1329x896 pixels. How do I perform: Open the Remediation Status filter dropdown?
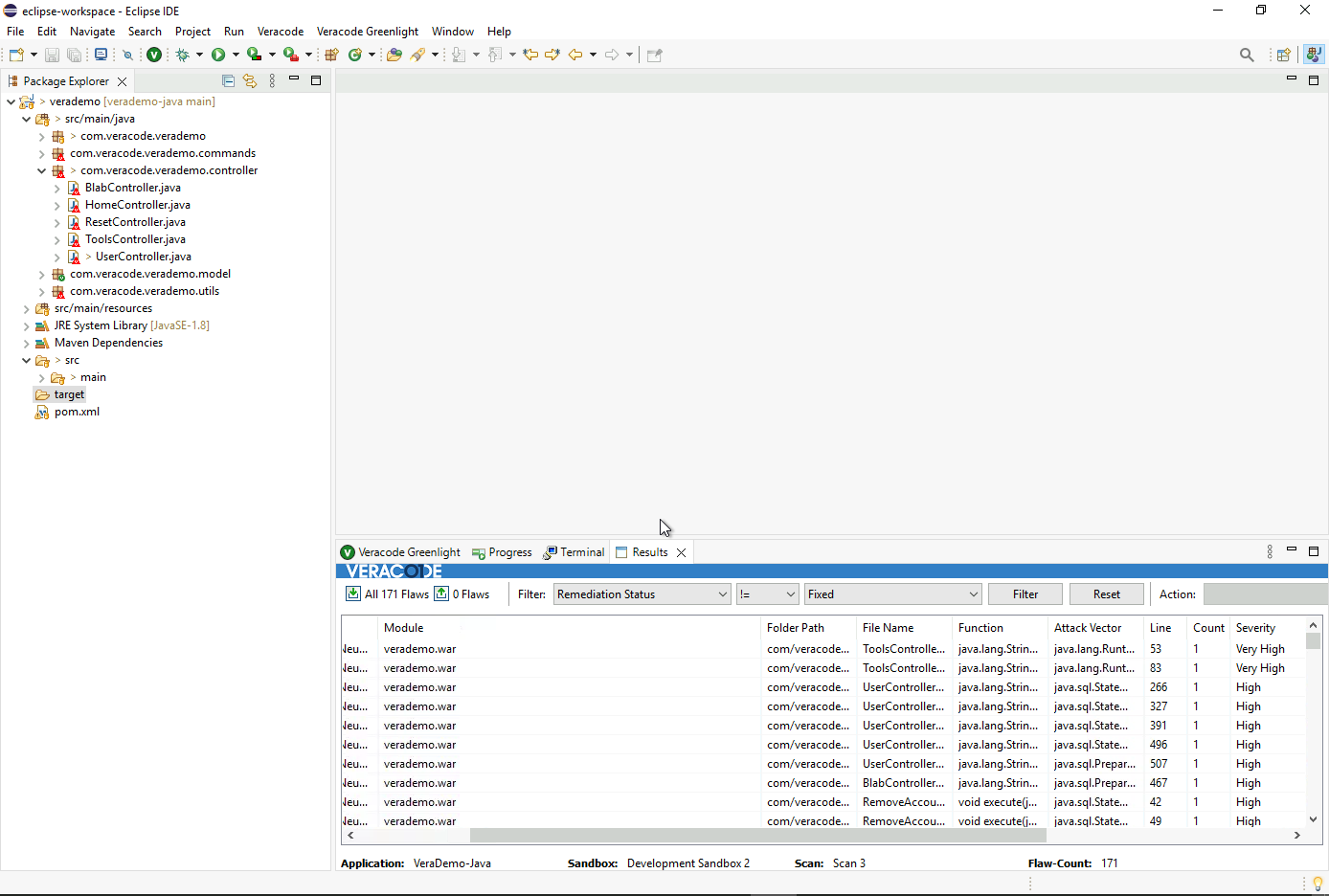[642, 594]
